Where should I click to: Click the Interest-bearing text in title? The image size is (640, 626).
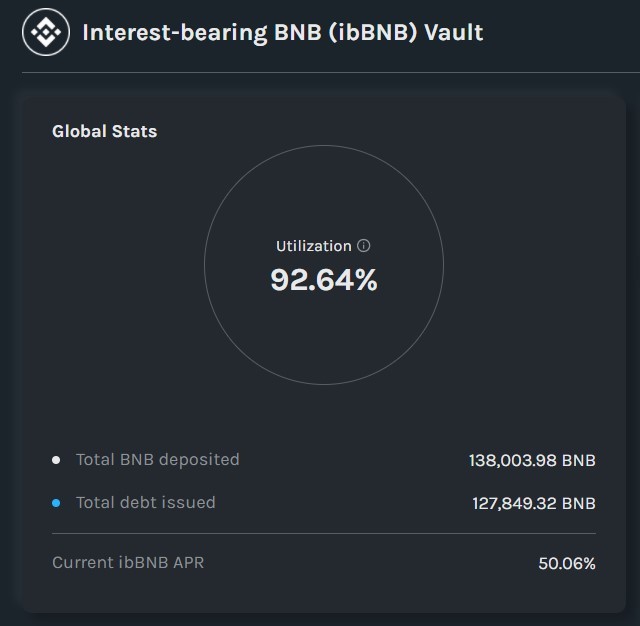click(x=175, y=33)
